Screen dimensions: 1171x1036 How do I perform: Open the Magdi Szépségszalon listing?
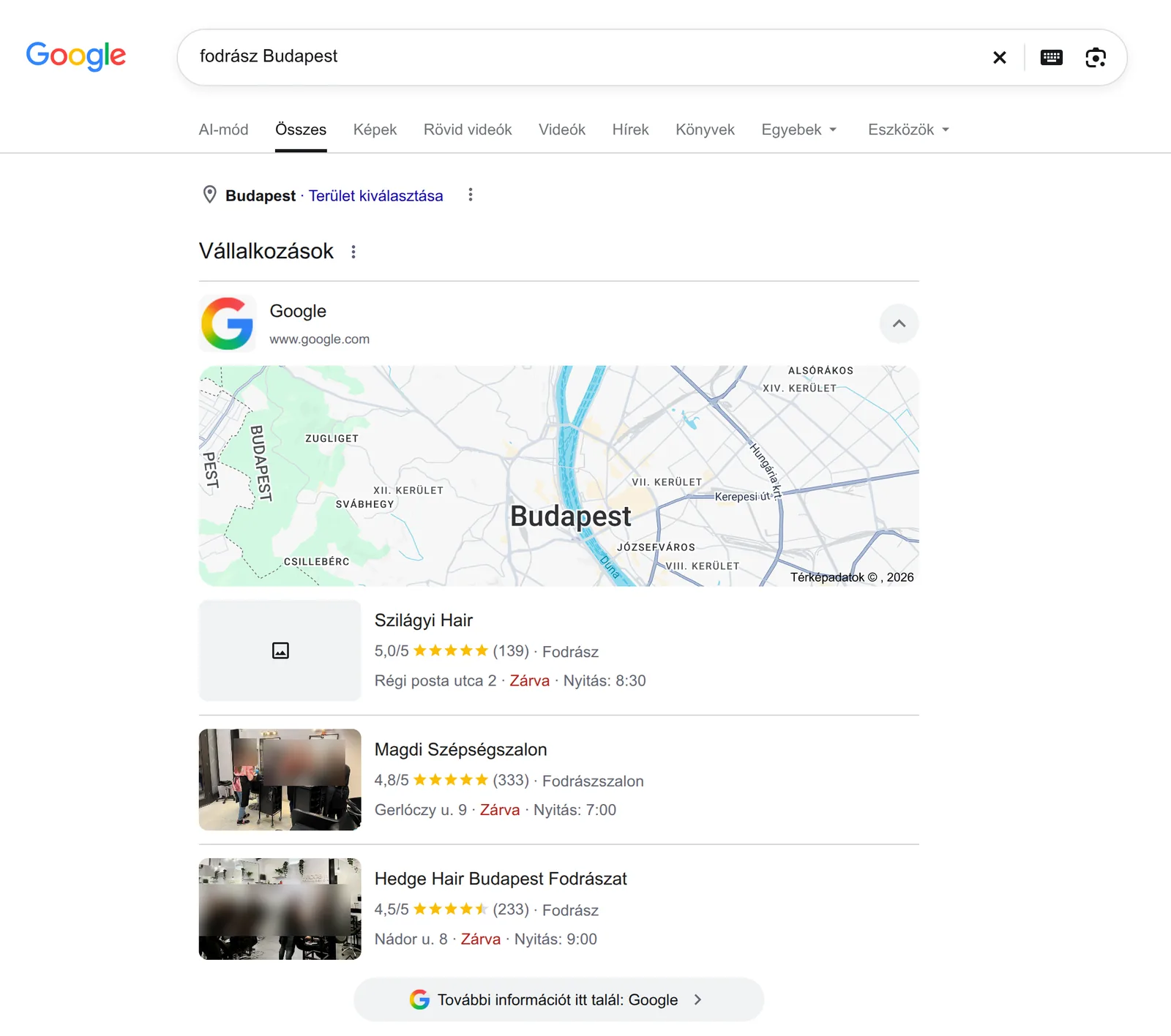point(461,750)
